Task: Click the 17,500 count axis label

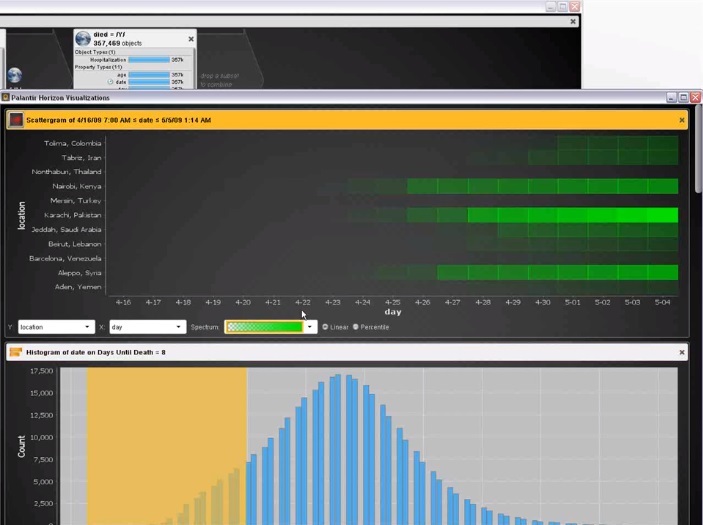Action: 41,371
